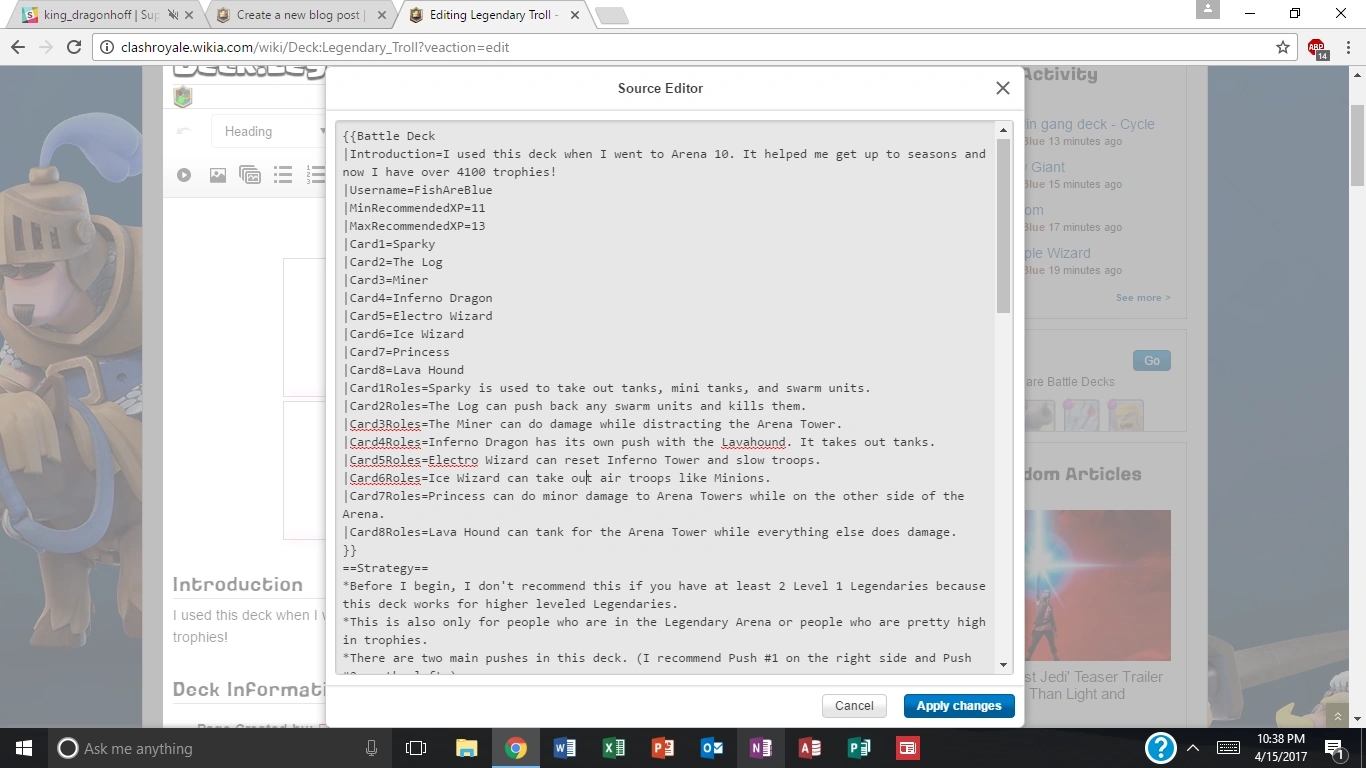Click the address bar URL
The height and width of the screenshot is (768, 1366).
coord(315,47)
